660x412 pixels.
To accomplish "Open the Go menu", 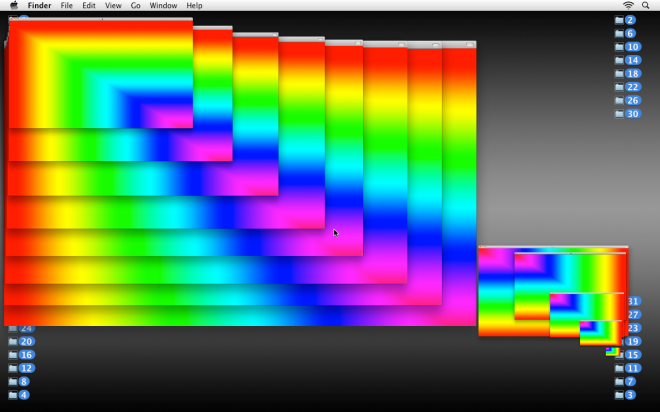I will (135, 6).
